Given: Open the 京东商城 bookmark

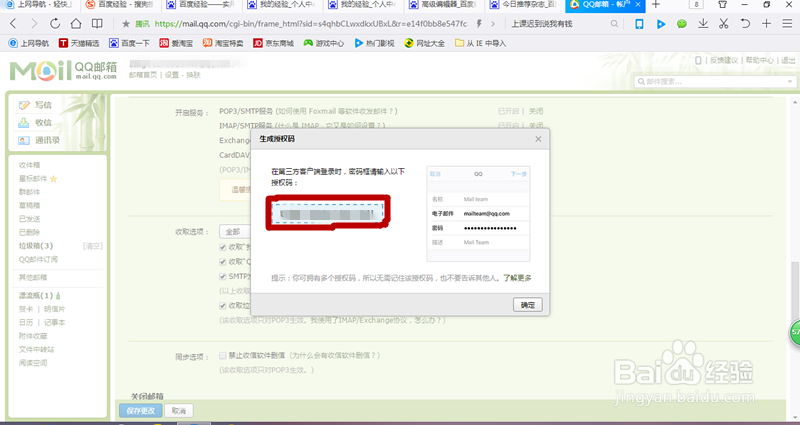Looking at the screenshot, I should point(273,43).
